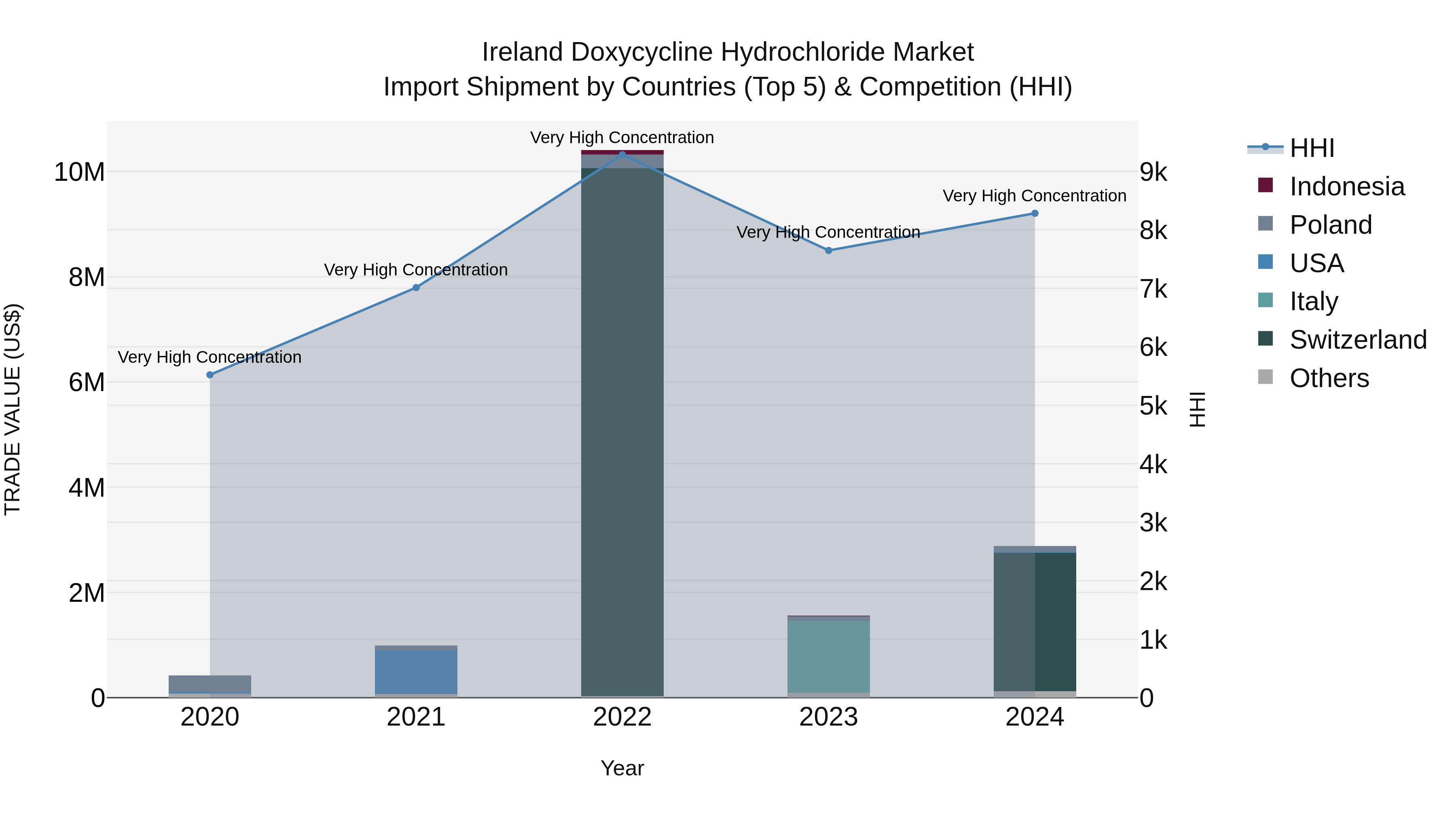
Task: Click the 2021 x-axis year label
Action: 416,717
